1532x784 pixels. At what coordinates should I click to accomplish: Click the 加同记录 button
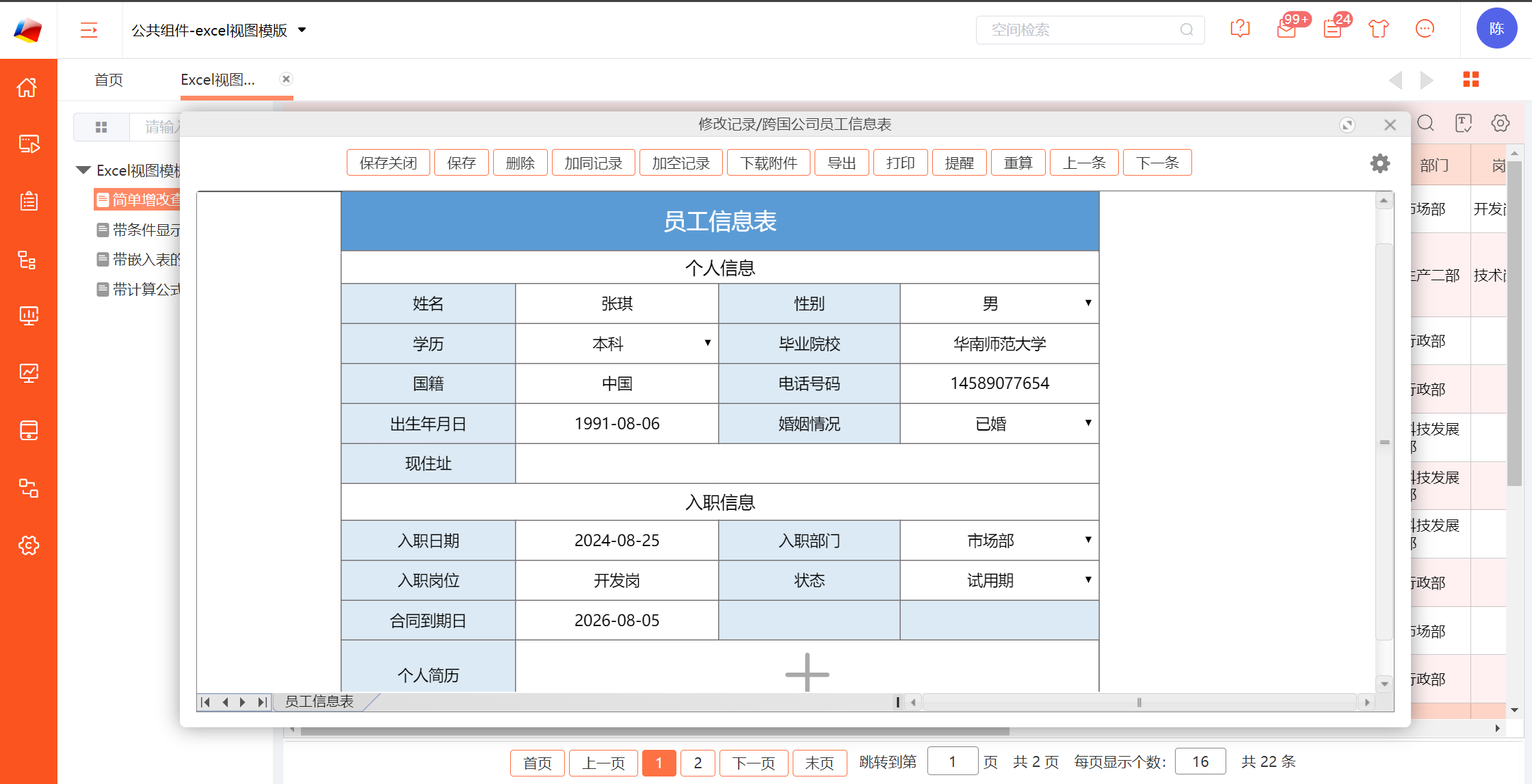[x=594, y=163]
